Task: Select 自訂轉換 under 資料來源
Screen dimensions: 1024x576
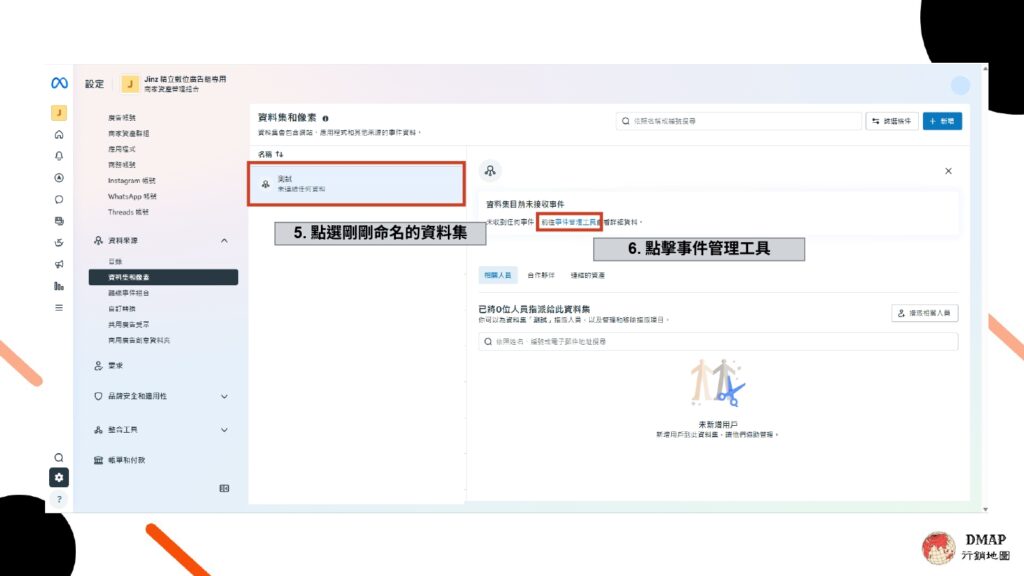Action: point(122,308)
